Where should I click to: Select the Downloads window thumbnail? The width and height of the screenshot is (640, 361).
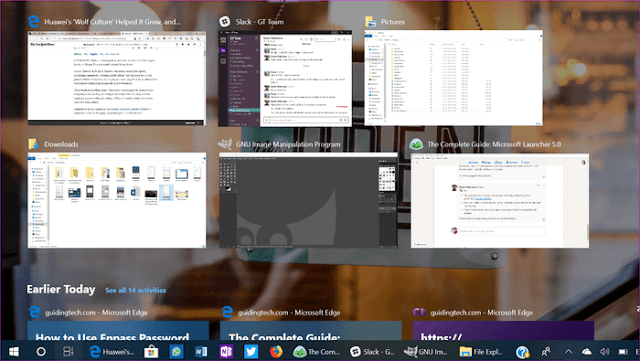pyautogui.click(x=117, y=200)
